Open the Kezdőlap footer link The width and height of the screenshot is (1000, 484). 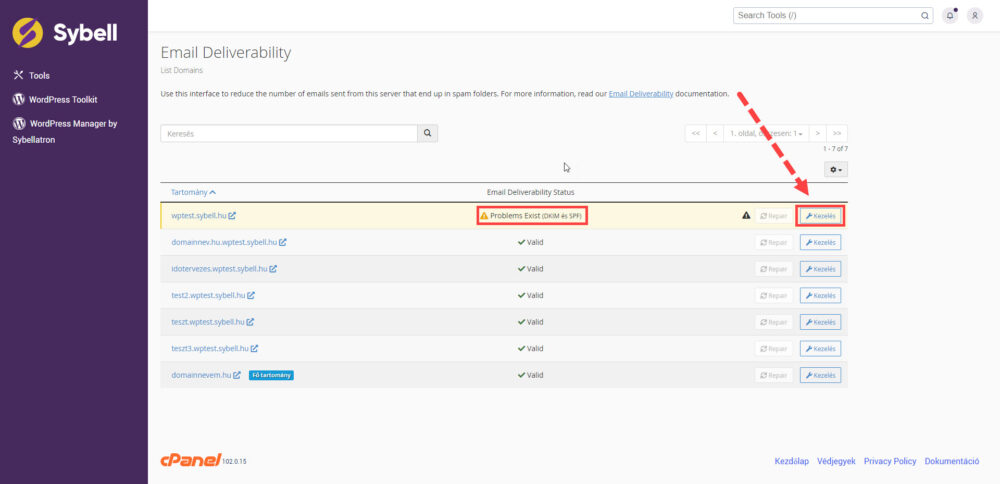point(791,461)
